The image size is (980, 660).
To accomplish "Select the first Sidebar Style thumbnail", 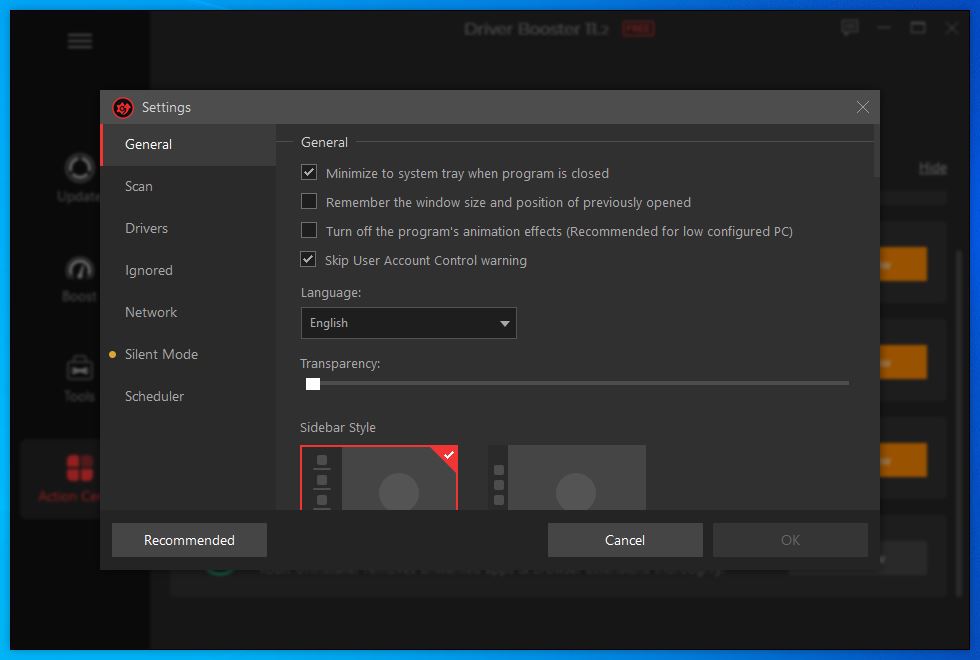I will [379, 478].
